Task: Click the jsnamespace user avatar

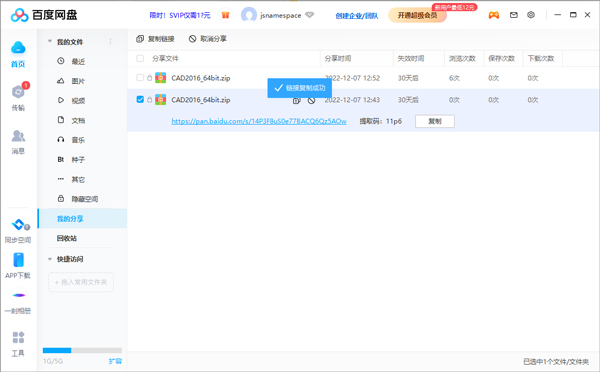Action: pos(249,15)
